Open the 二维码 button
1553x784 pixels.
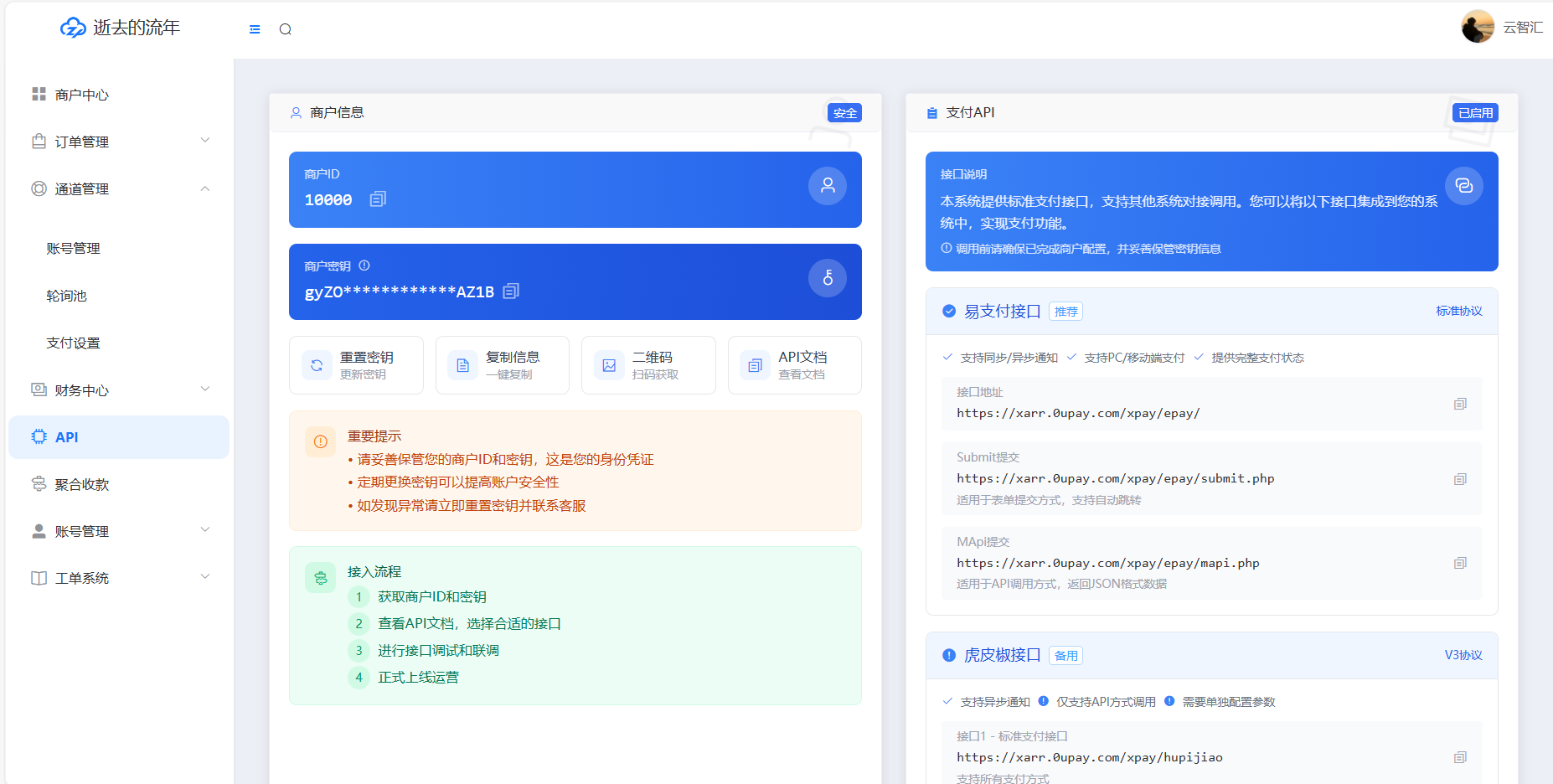pyautogui.click(x=648, y=365)
